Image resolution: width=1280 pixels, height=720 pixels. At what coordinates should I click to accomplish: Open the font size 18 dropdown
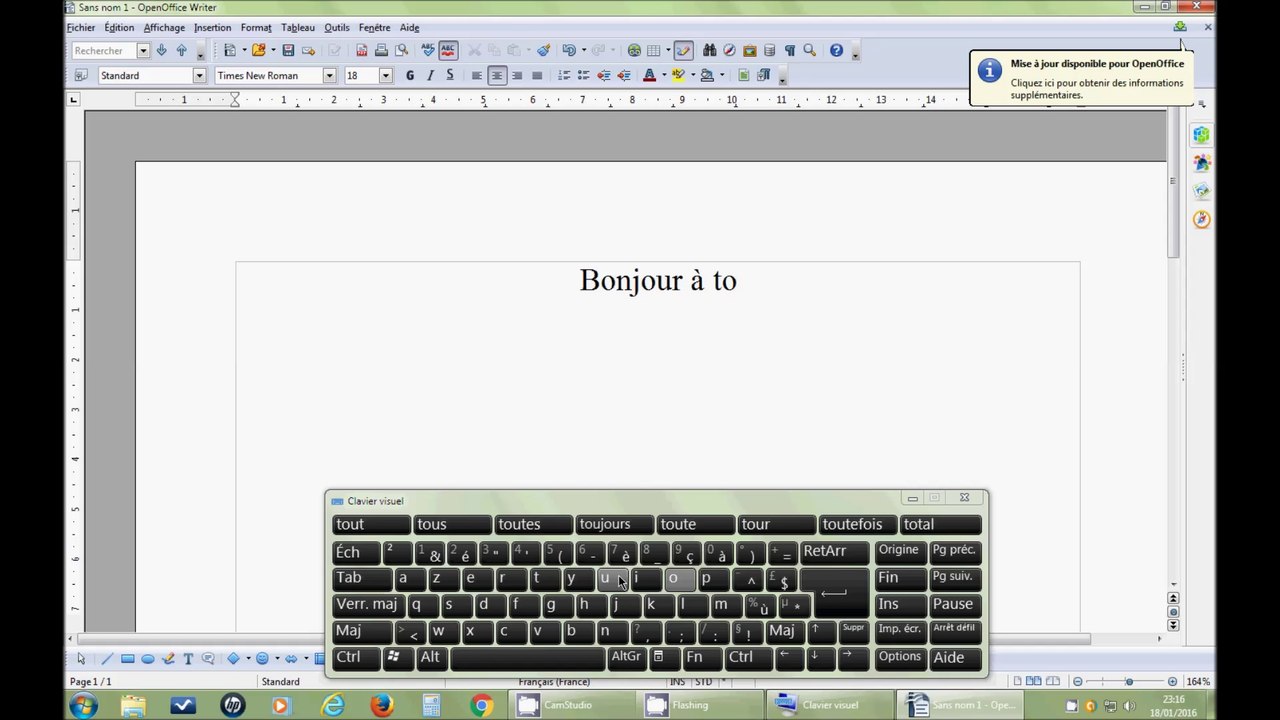pos(385,75)
